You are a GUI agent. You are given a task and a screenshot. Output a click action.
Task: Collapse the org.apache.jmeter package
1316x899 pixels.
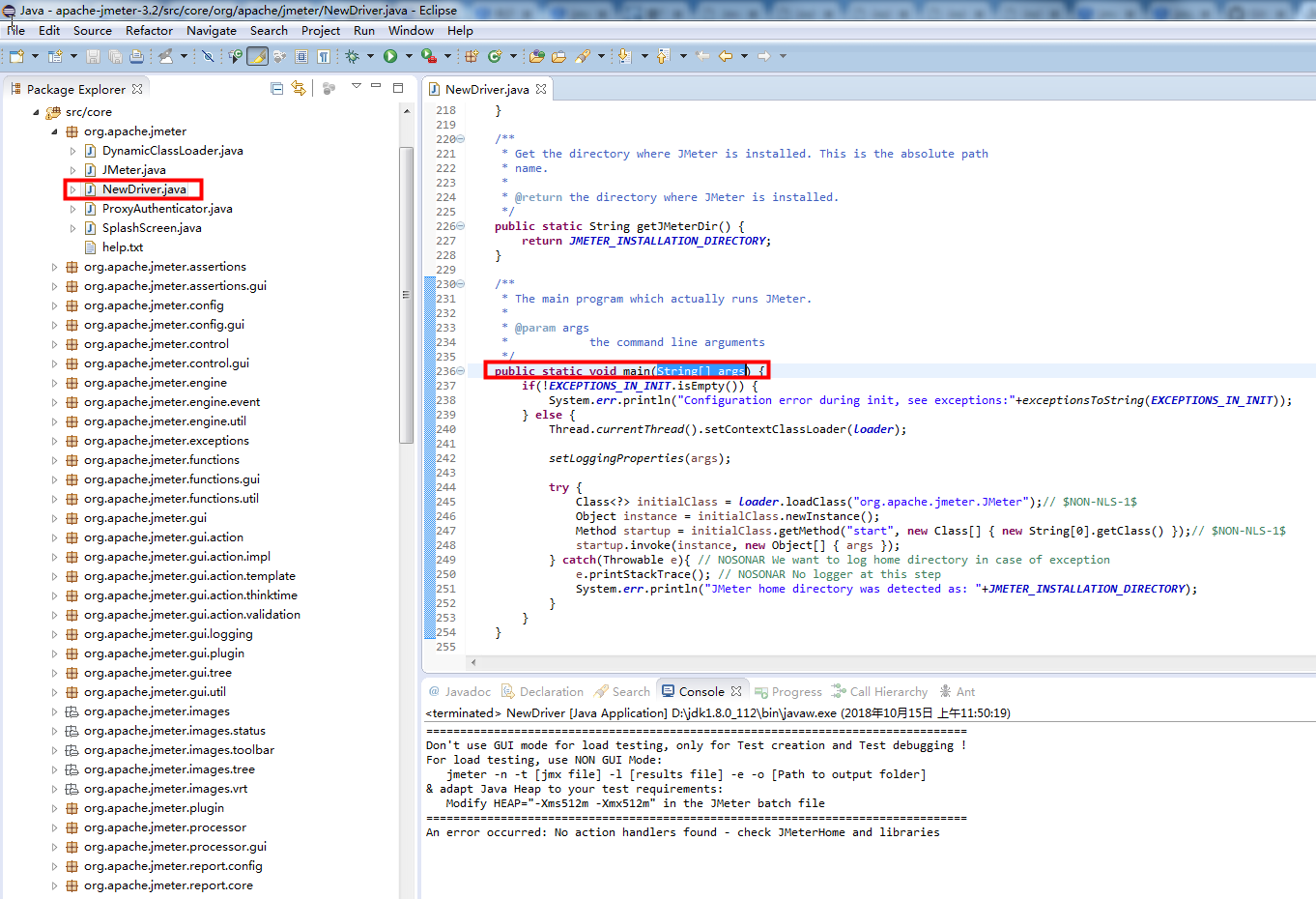coord(55,131)
